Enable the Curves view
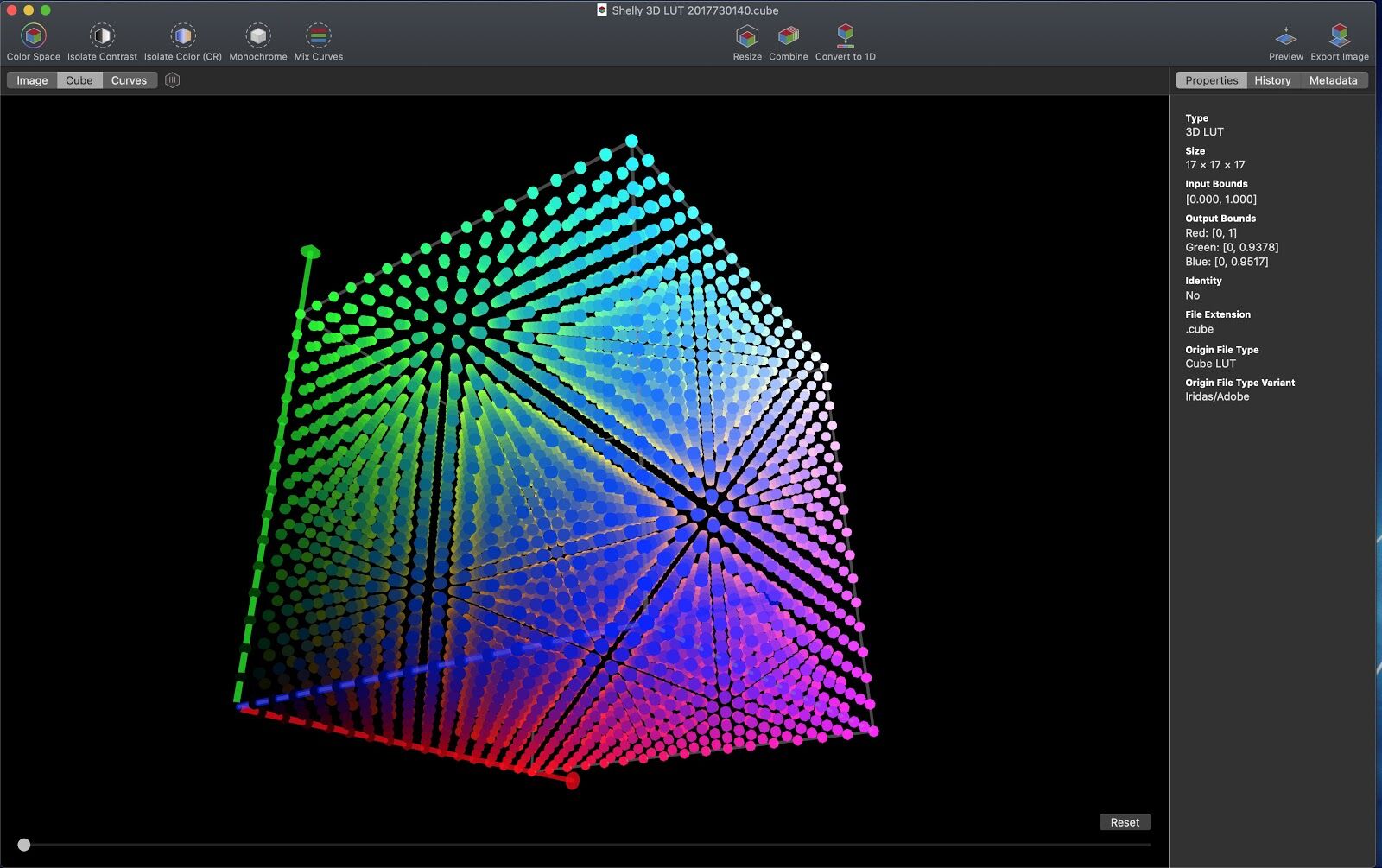The image size is (1382, 868). point(130,79)
